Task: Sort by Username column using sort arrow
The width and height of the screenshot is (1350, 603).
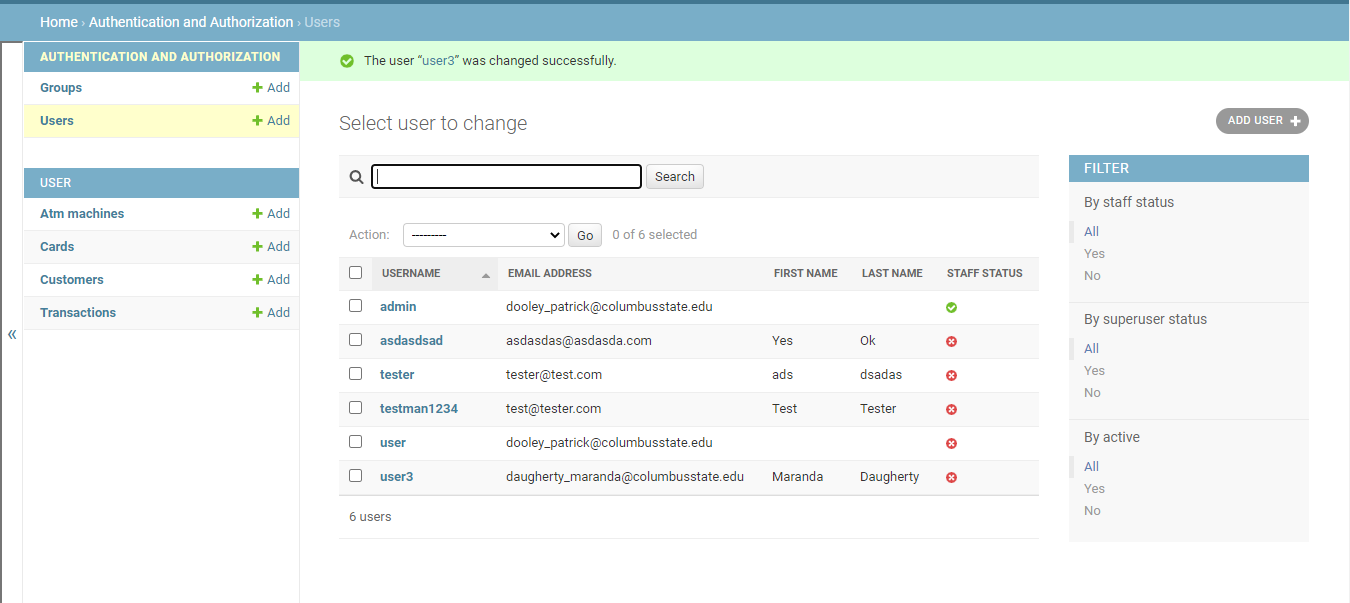Action: coord(486,275)
